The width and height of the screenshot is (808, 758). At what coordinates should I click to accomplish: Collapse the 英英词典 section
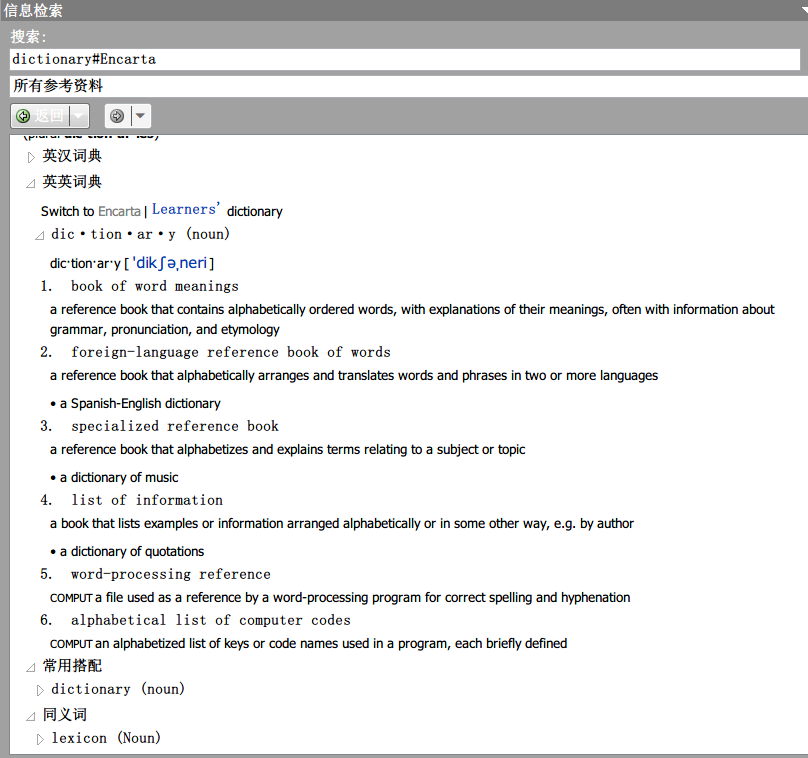coord(31,183)
